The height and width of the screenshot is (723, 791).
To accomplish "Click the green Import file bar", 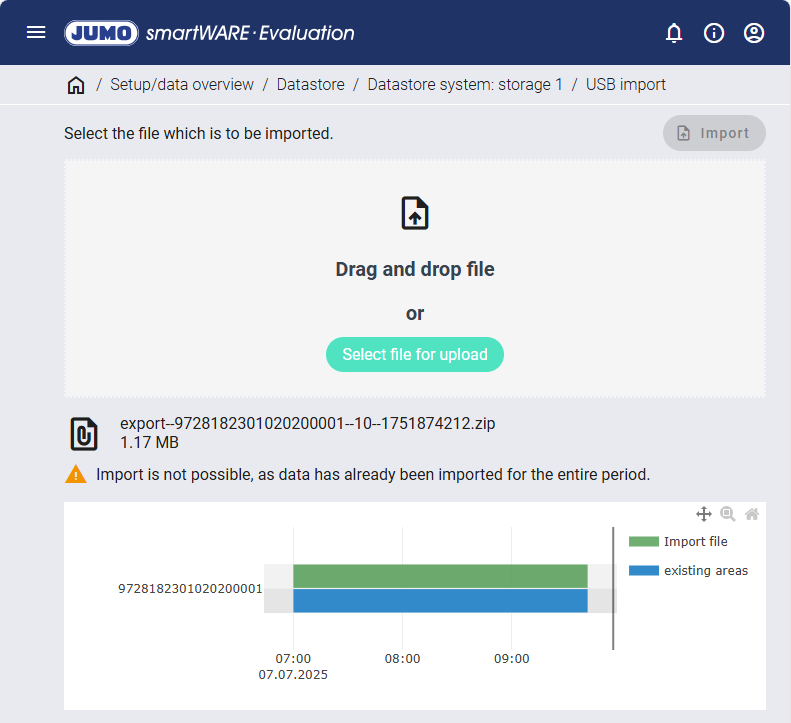I will point(440,576).
